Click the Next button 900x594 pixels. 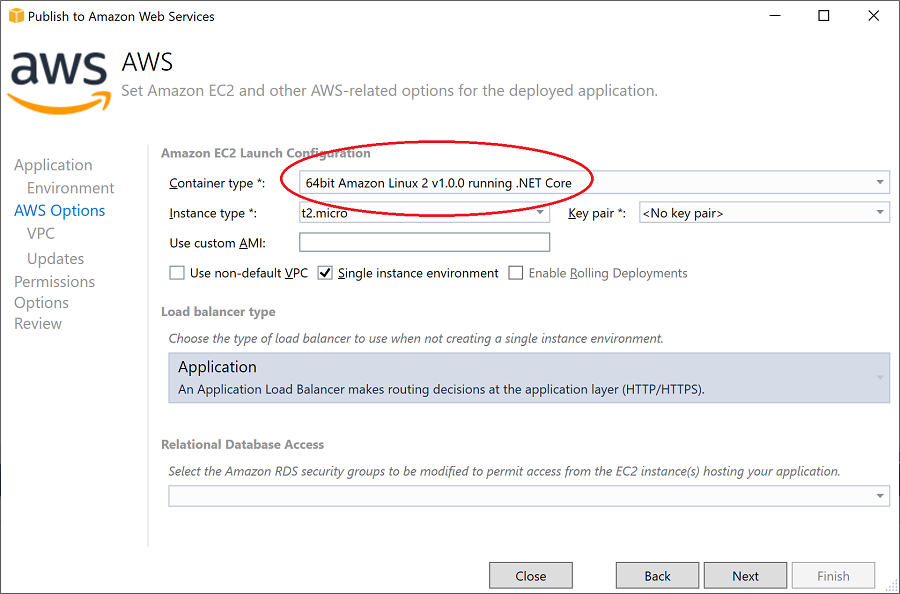(745, 575)
